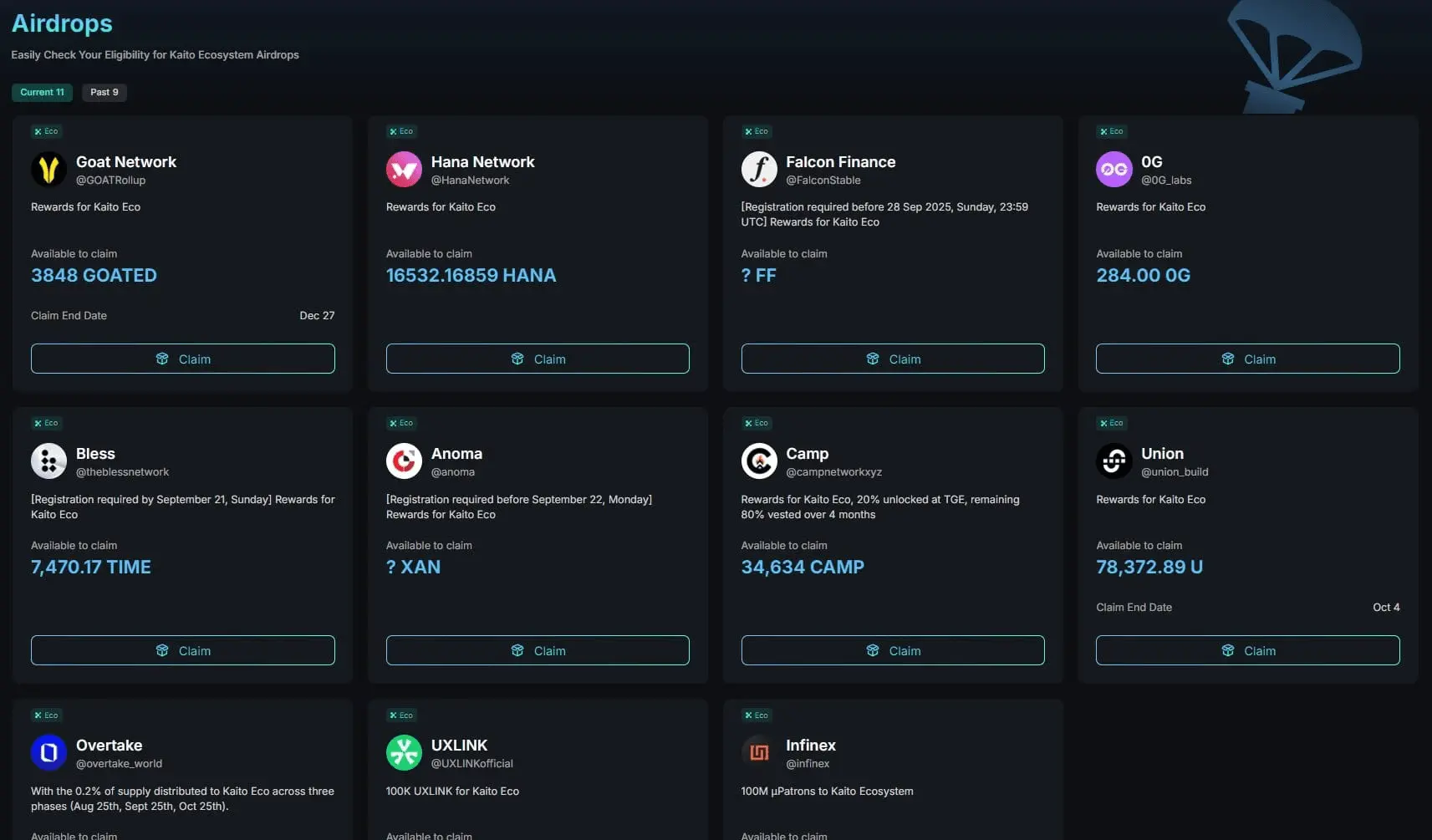Open the @UXLINKofficial handle

472,764
